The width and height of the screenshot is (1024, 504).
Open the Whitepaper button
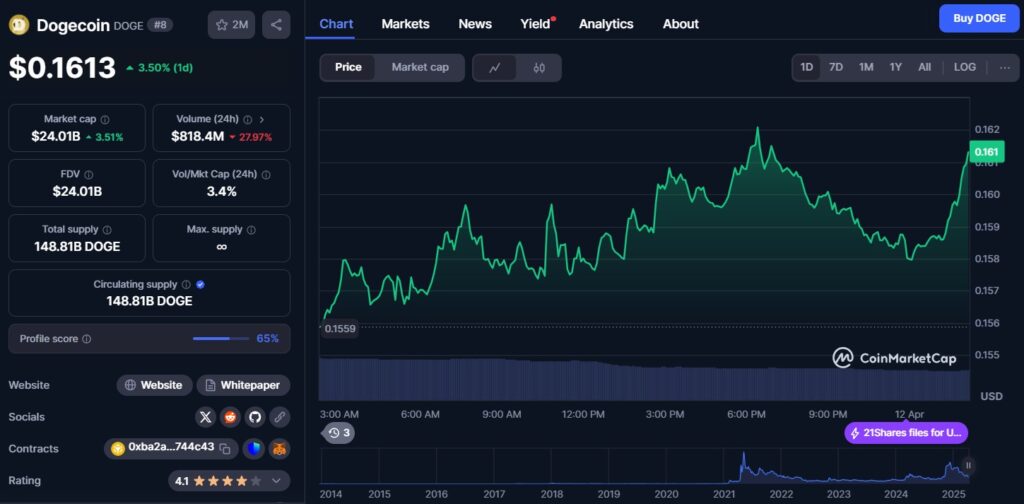(x=244, y=385)
